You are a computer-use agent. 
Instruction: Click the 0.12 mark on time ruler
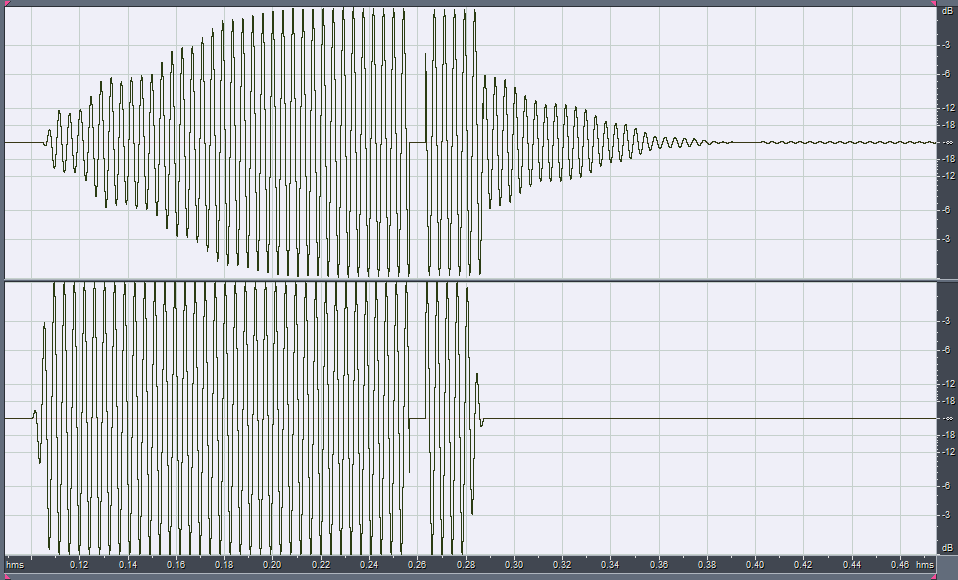coord(79,565)
